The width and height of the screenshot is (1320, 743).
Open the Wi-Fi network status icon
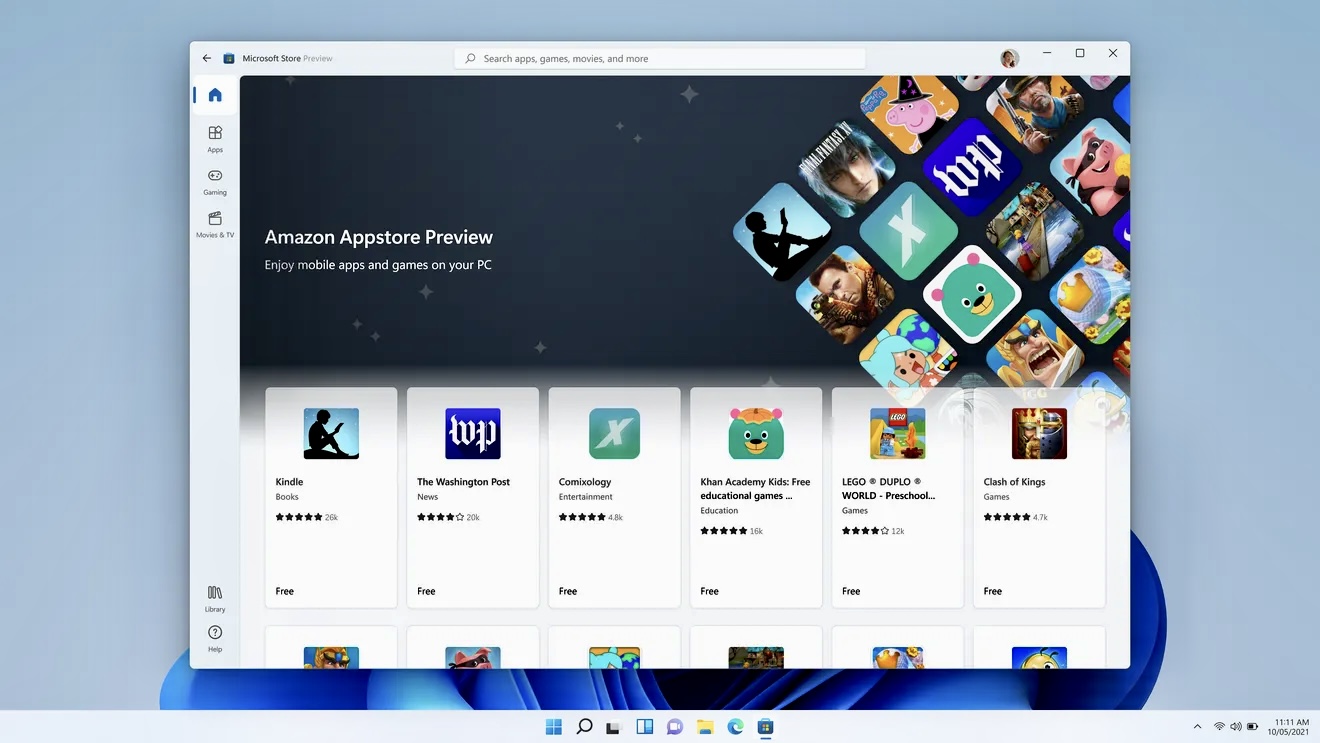tap(1219, 727)
